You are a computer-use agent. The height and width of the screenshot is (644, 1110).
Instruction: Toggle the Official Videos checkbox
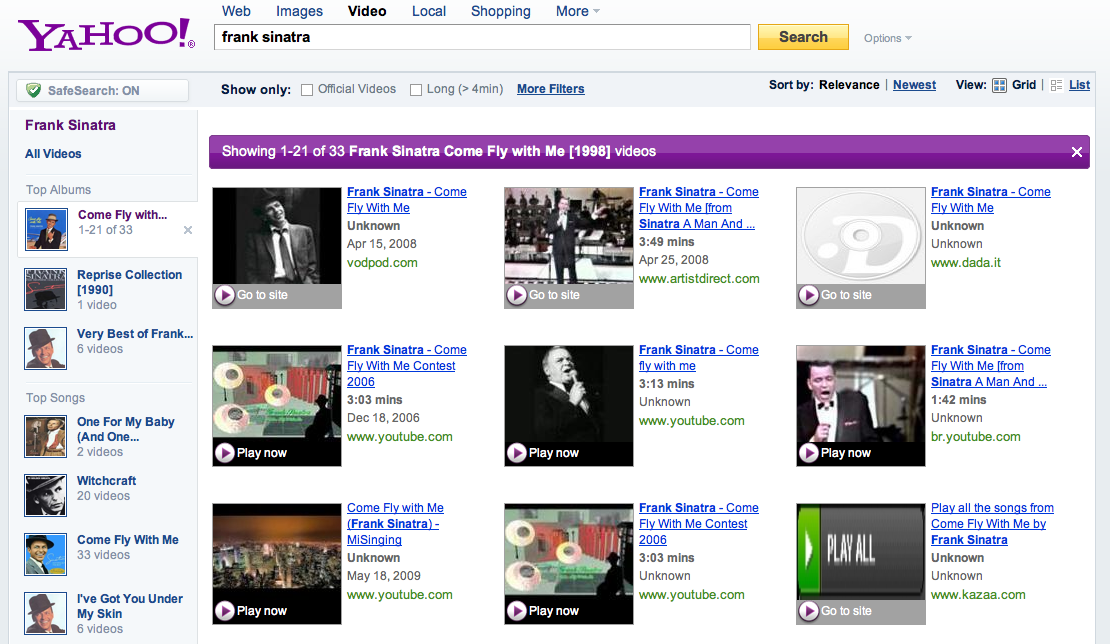(307, 90)
